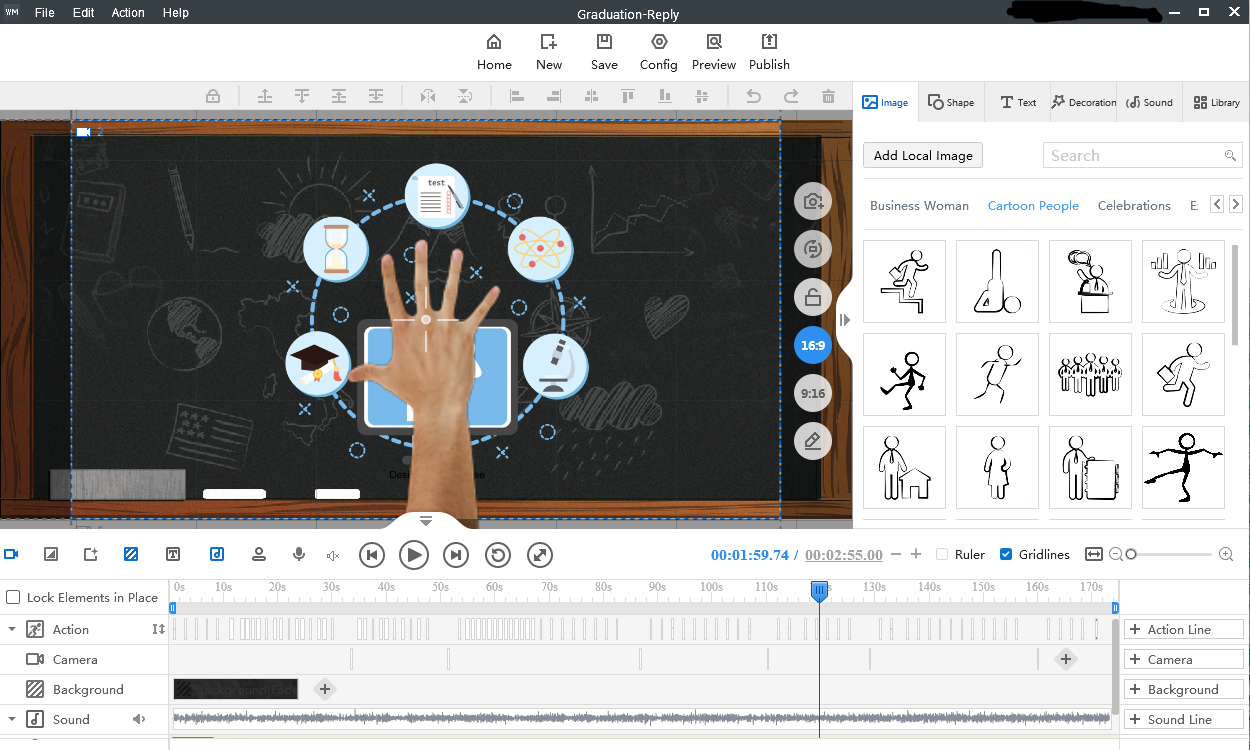Collapse the canvas with the down arrow handle
The image size is (1250, 750).
click(425, 520)
